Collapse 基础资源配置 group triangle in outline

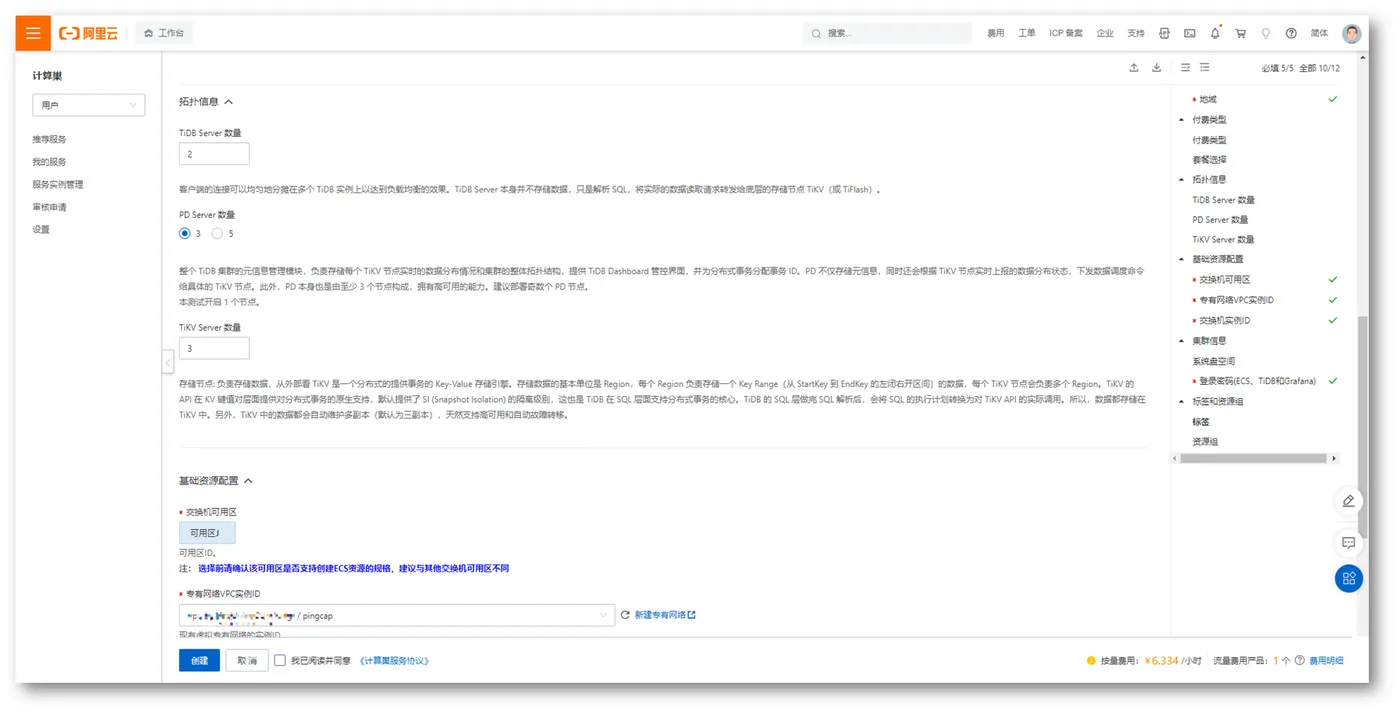[x=1182, y=259]
